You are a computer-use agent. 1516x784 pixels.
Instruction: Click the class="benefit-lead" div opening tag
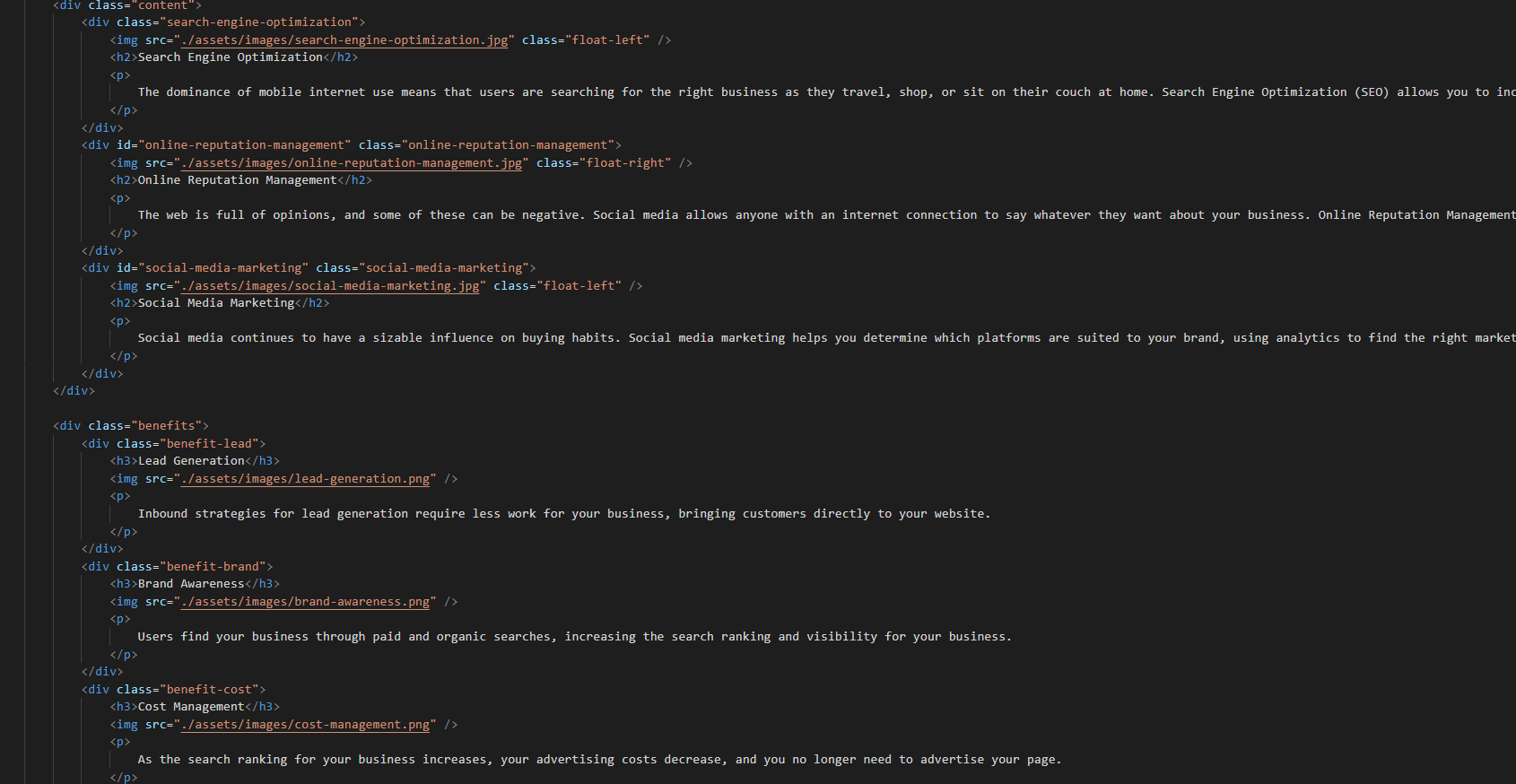[173, 444]
